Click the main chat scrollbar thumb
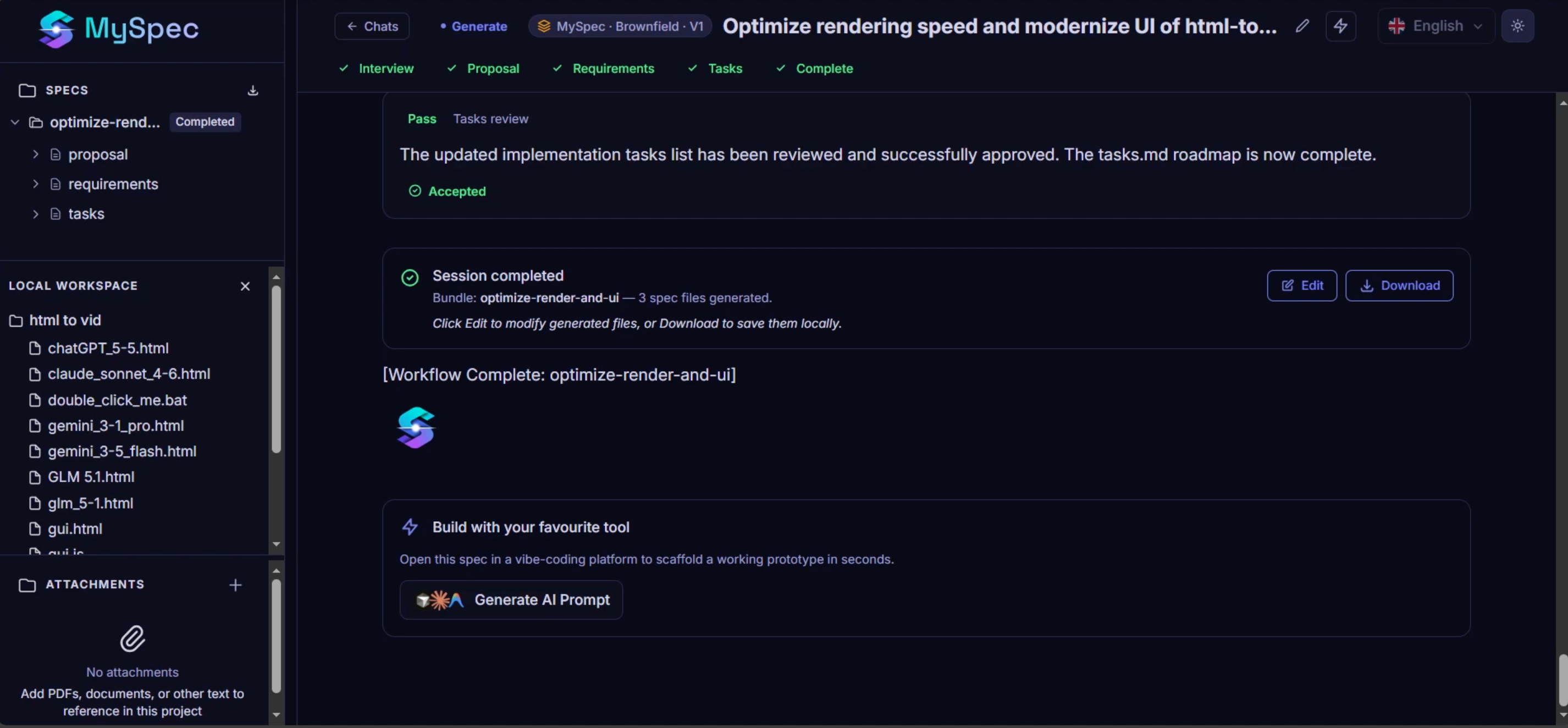Viewport: 1568px width, 728px height. tap(1563, 680)
